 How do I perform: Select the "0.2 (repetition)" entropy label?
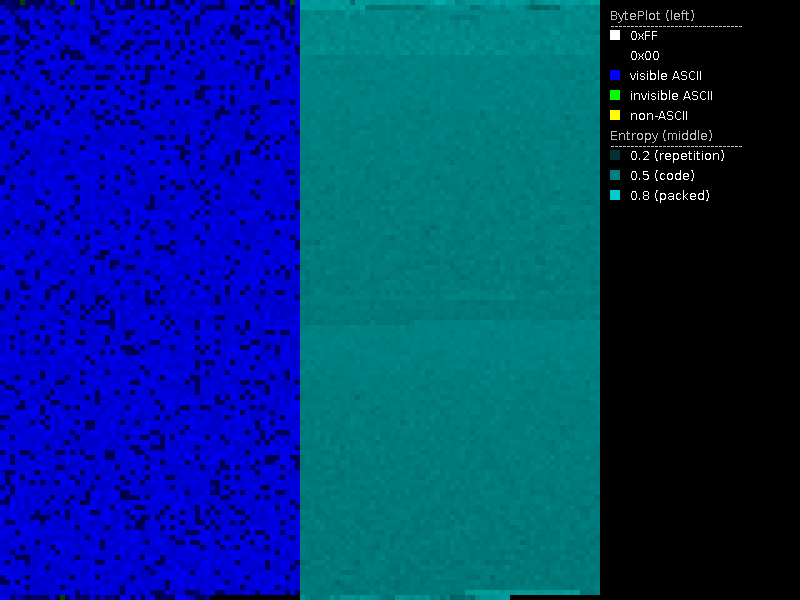pyautogui.click(x=677, y=156)
